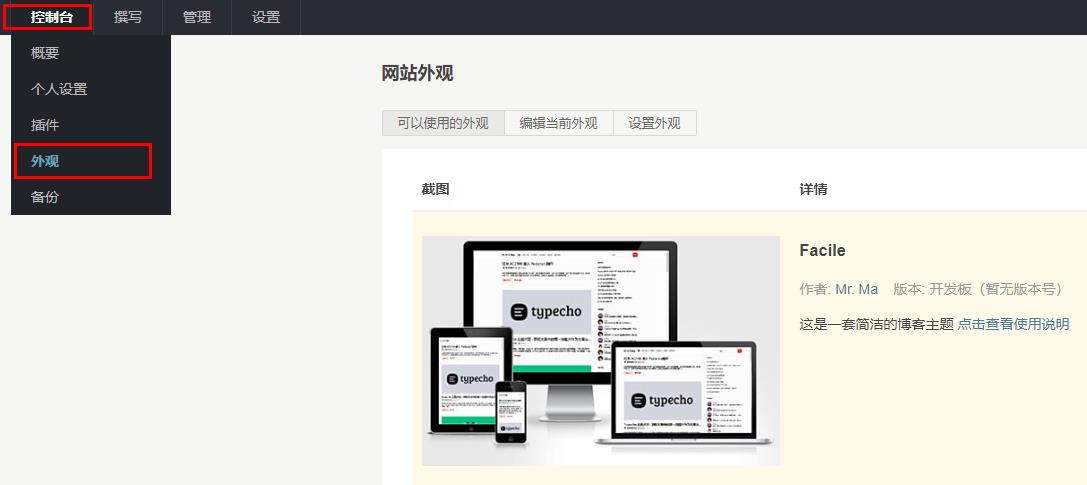Open the 控制台 top menu
This screenshot has width=1087, height=485.
coord(51,17)
